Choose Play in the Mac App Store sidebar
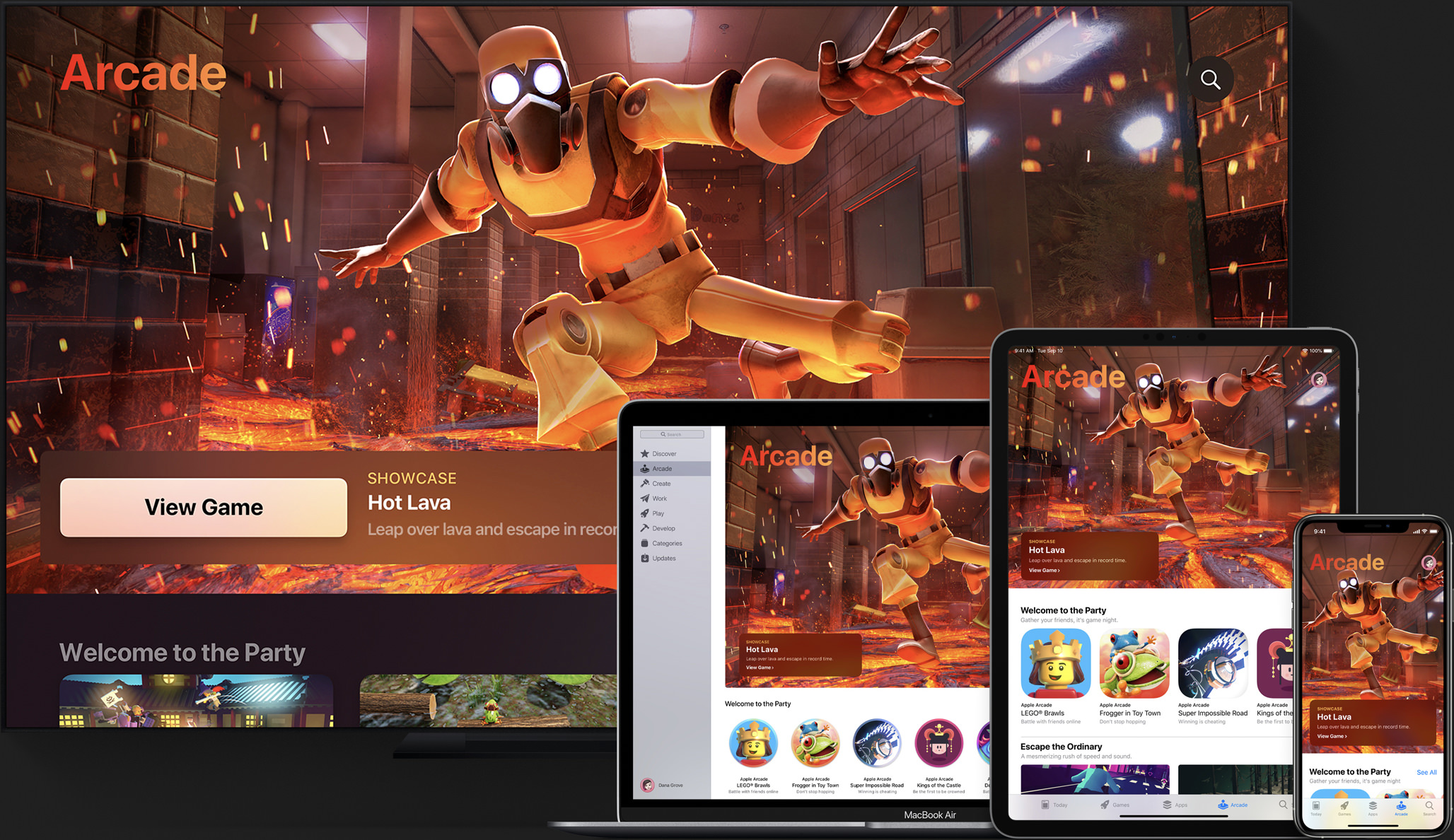This screenshot has height=840, width=1454. (x=658, y=513)
